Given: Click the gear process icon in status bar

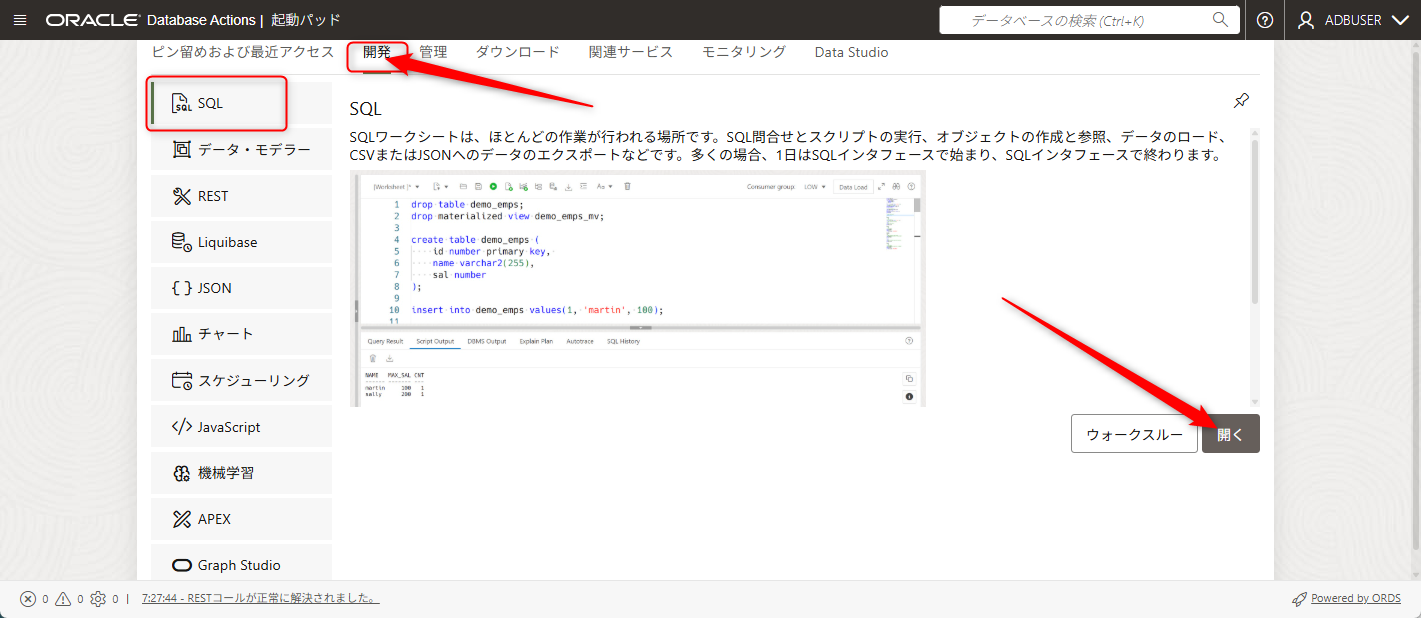Looking at the screenshot, I should point(98,599).
